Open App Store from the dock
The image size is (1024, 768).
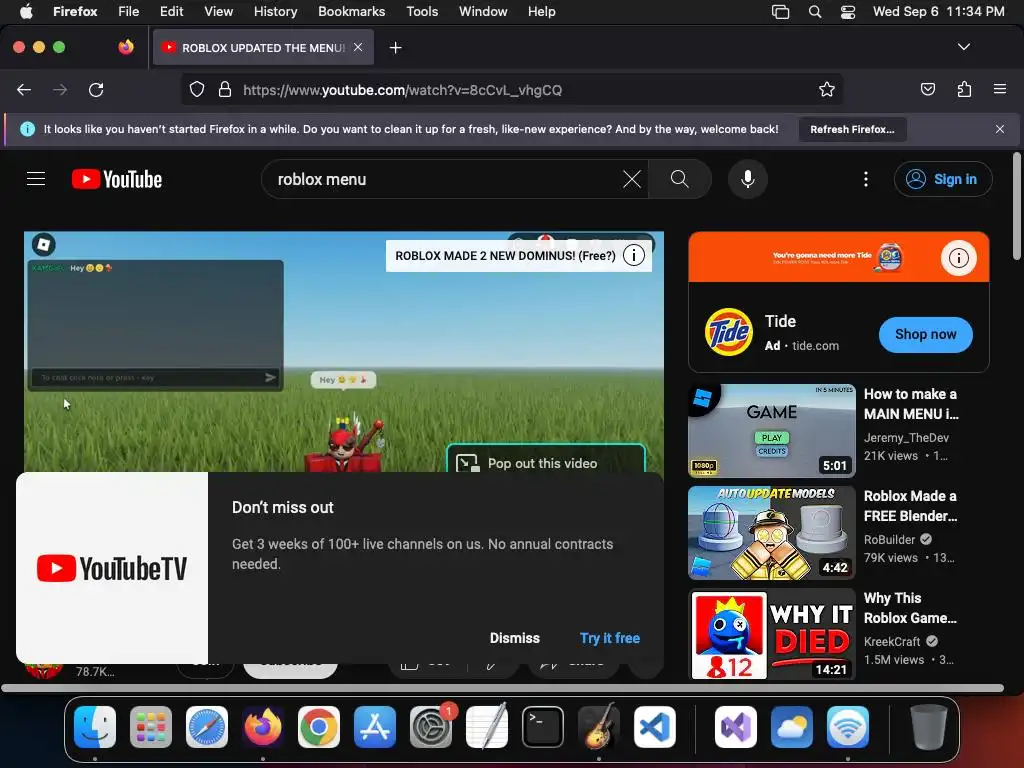pyautogui.click(x=375, y=727)
